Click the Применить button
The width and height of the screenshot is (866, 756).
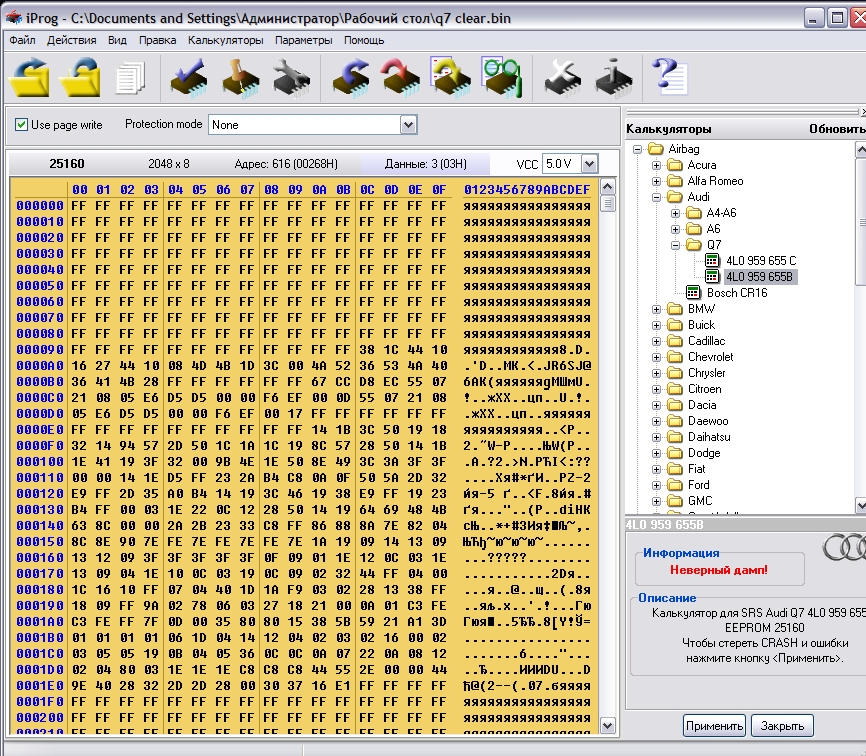coord(714,726)
